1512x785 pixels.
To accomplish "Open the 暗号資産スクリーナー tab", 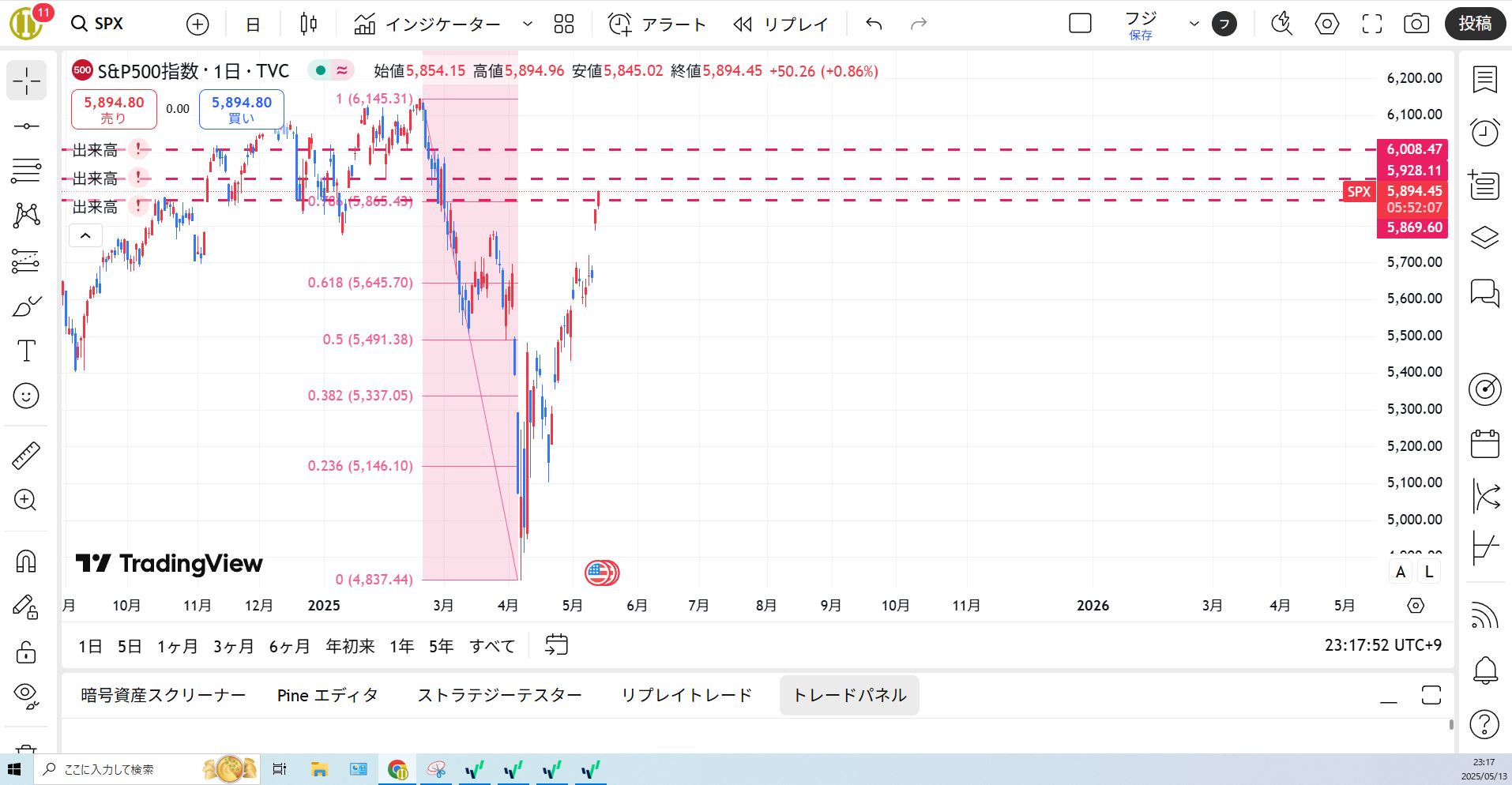I will (x=164, y=695).
